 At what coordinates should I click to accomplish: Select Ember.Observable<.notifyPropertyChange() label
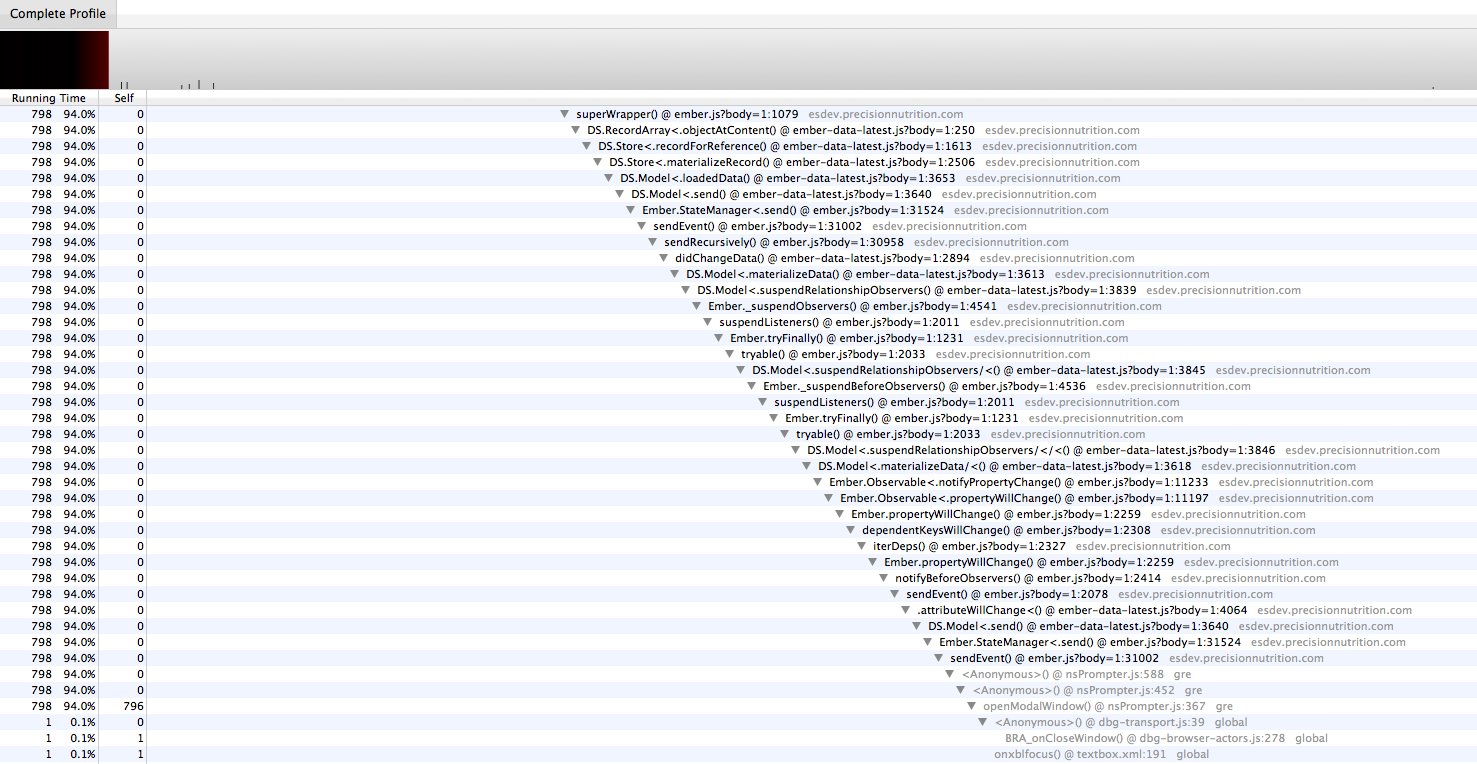(x=1019, y=482)
